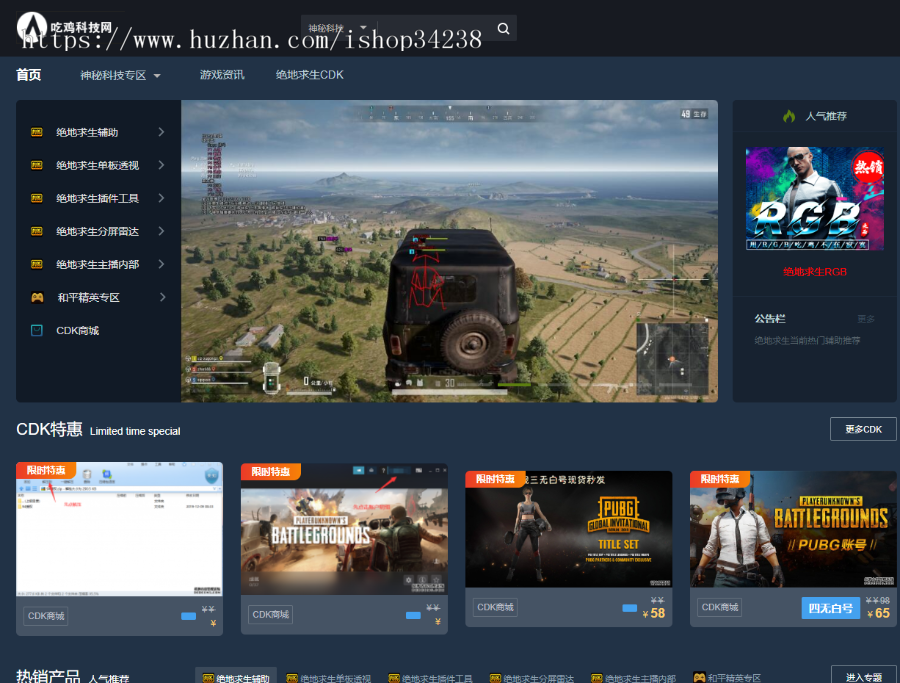Click the icon on bottom 绝地求生辅助 tab
Image resolution: width=900 pixels, height=683 pixels.
208,678
